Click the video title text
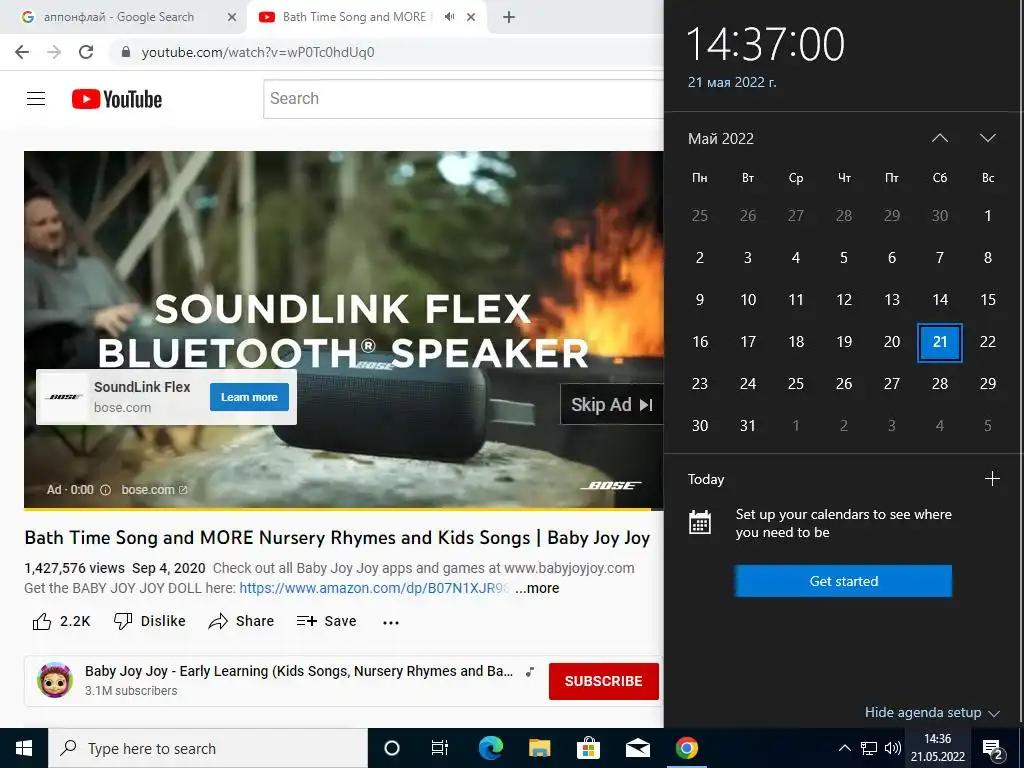 tap(337, 538)
